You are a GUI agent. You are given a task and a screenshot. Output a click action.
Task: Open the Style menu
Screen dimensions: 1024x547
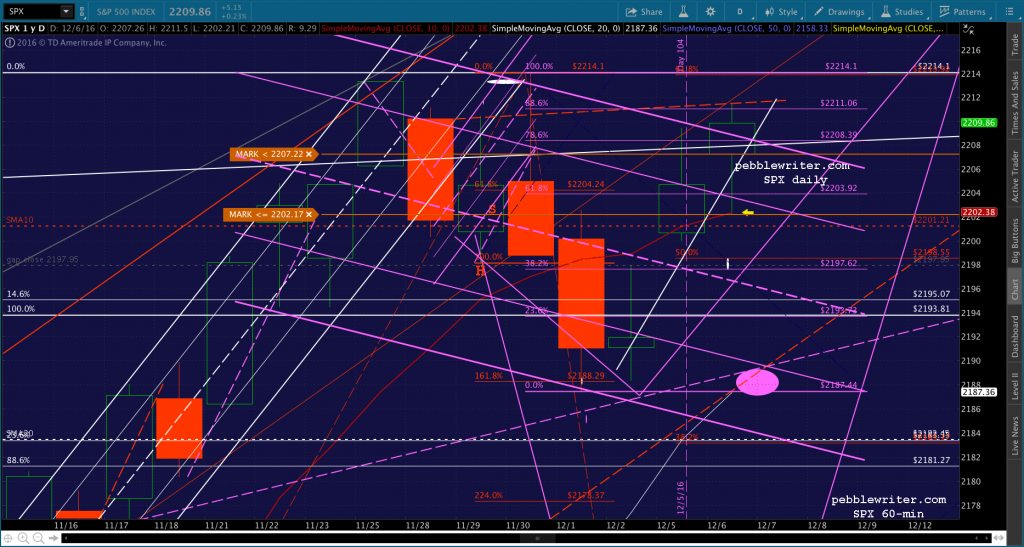click(x=781, y=12)
